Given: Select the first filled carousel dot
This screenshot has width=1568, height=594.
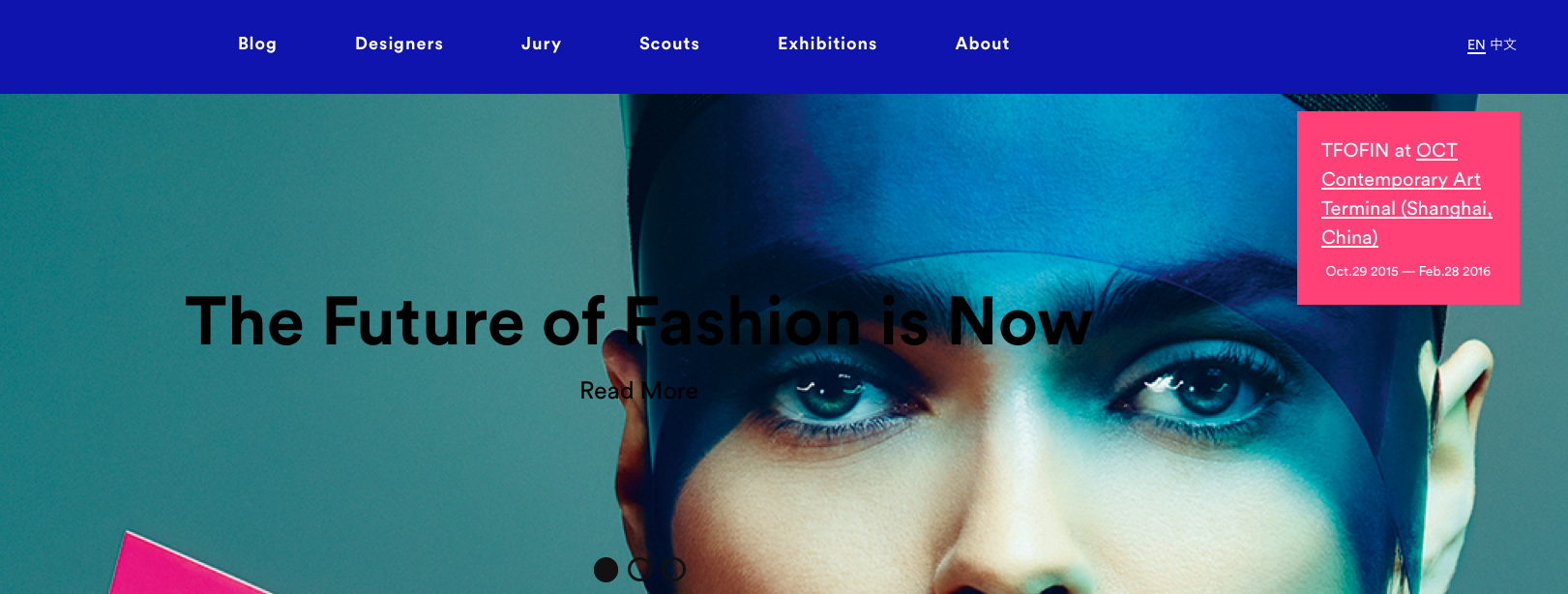Looking at the screenshot, I should pos(606,570).
